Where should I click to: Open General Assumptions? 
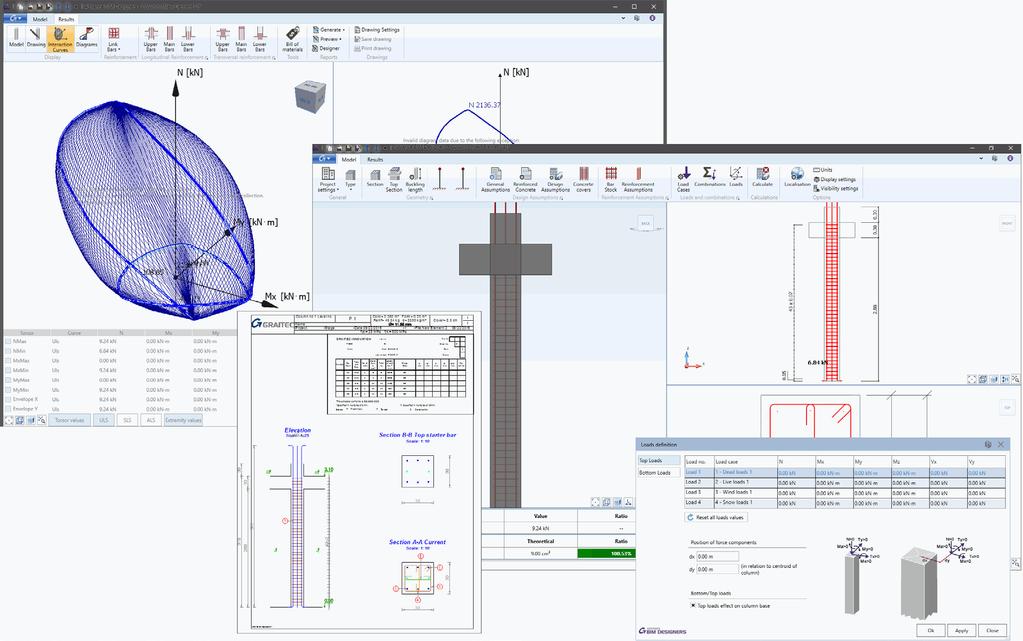[495, 180]
